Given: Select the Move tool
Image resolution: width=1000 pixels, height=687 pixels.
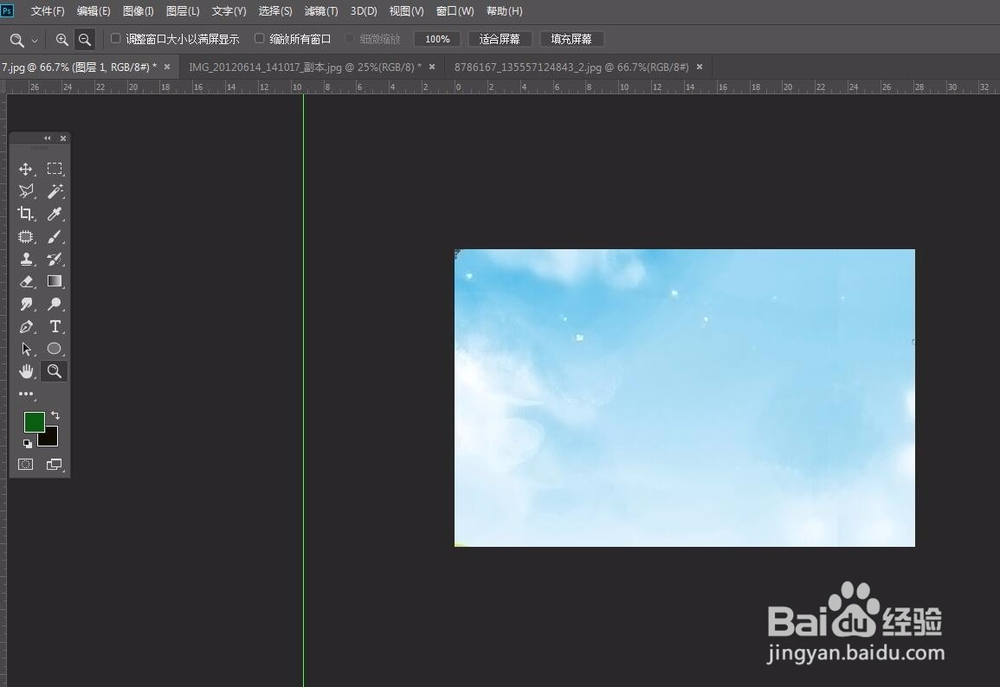Looking at the screenshot, I should coord(26,169).
